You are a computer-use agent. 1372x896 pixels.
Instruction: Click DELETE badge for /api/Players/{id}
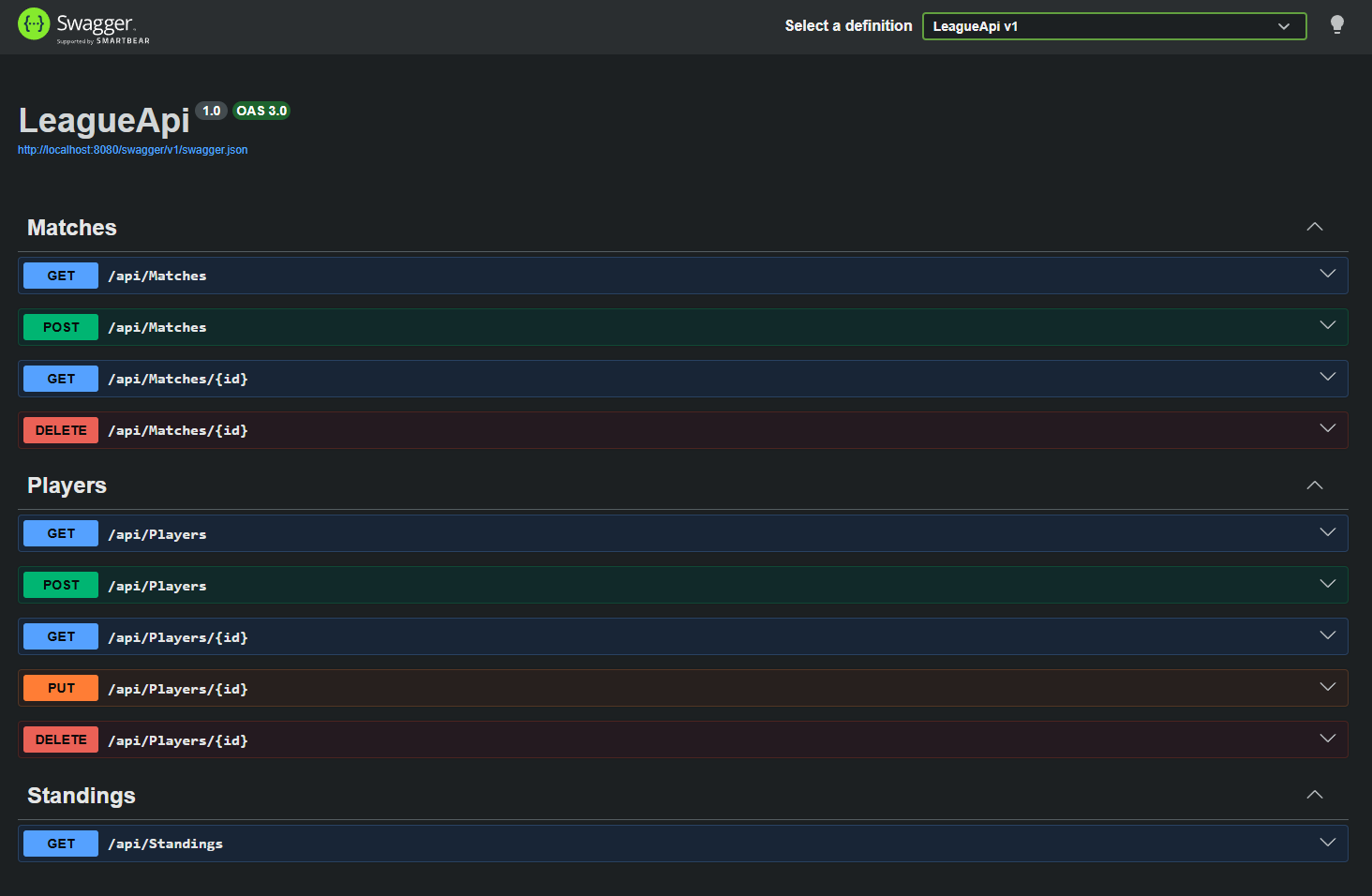click(61, 739)
